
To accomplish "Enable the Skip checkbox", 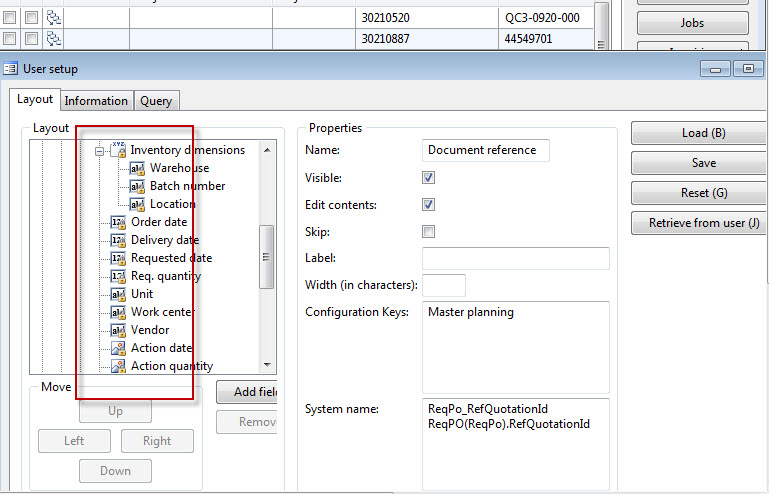I will pos(429,231).
